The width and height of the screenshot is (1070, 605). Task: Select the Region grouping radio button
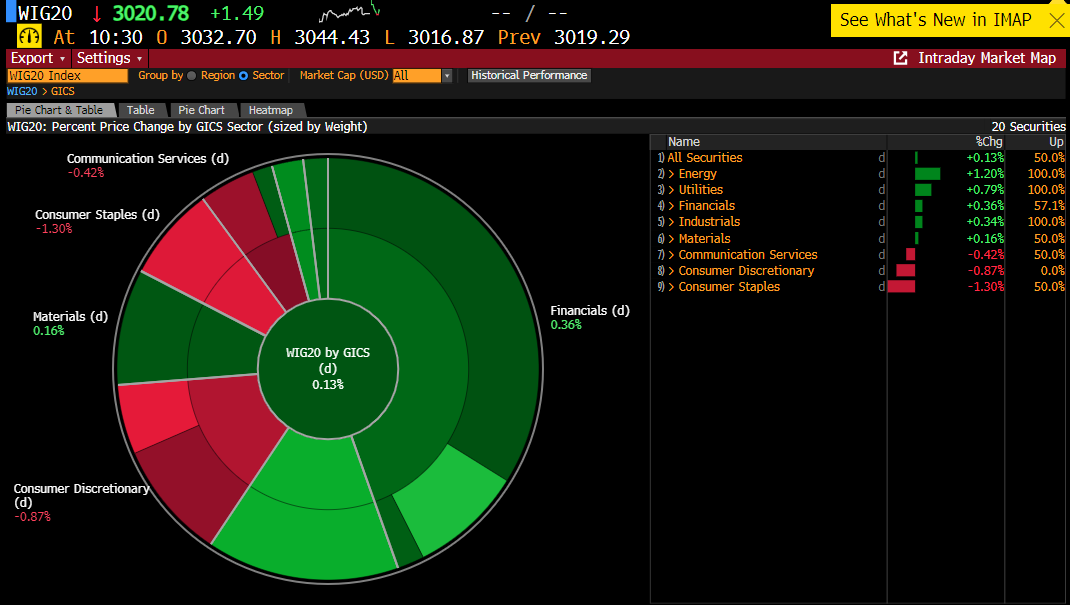click(x=192, y=76)
